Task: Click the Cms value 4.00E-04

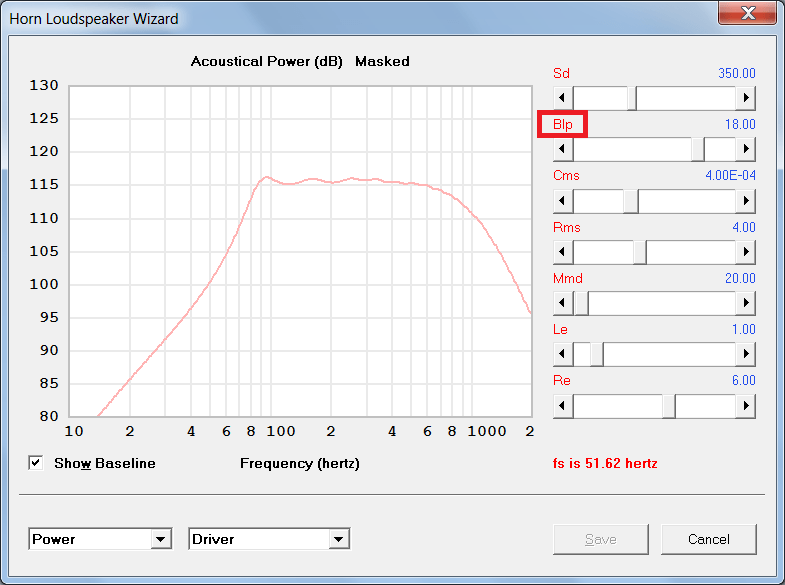Action: click(x=730, y=175)
